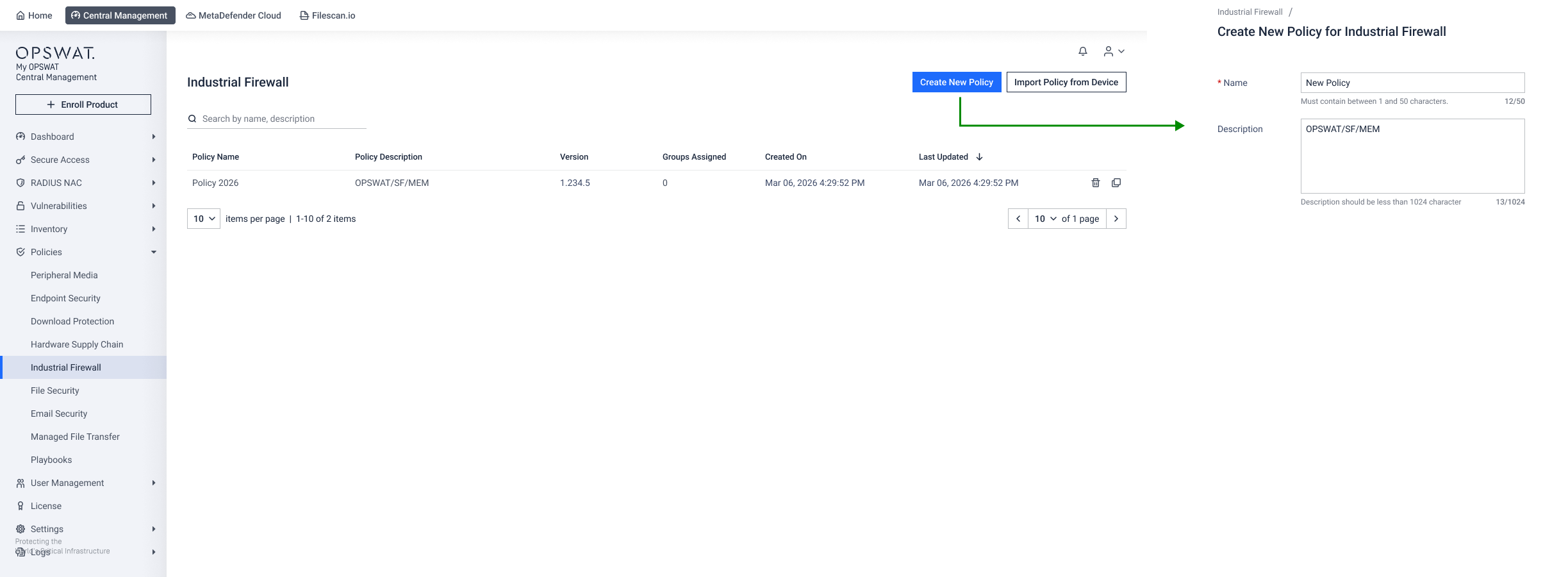Click Create New Policy button
1568x577 pixels.
tap(956, 82)
